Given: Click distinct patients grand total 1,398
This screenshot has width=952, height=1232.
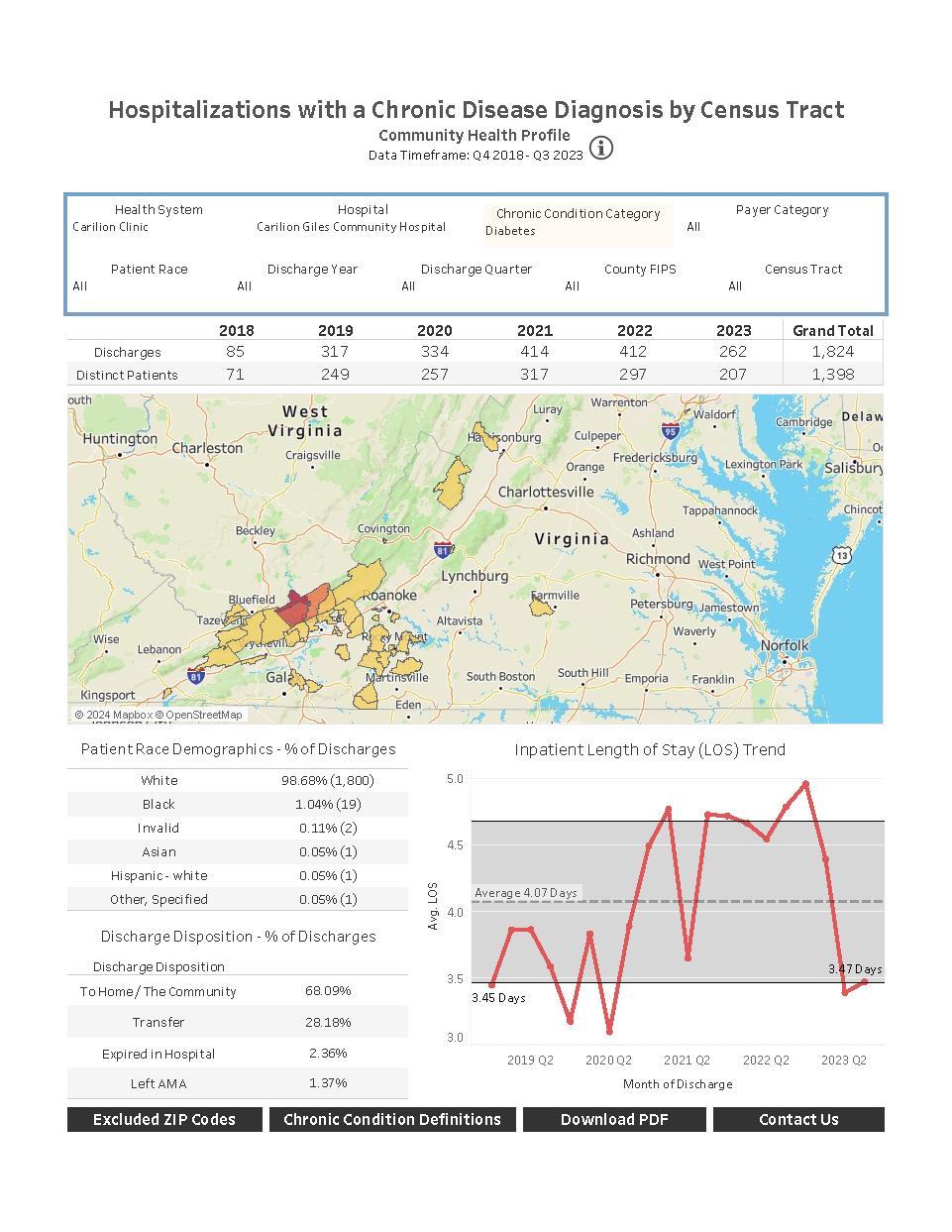Looking at the screenshot, I should (x=833, y=375).
